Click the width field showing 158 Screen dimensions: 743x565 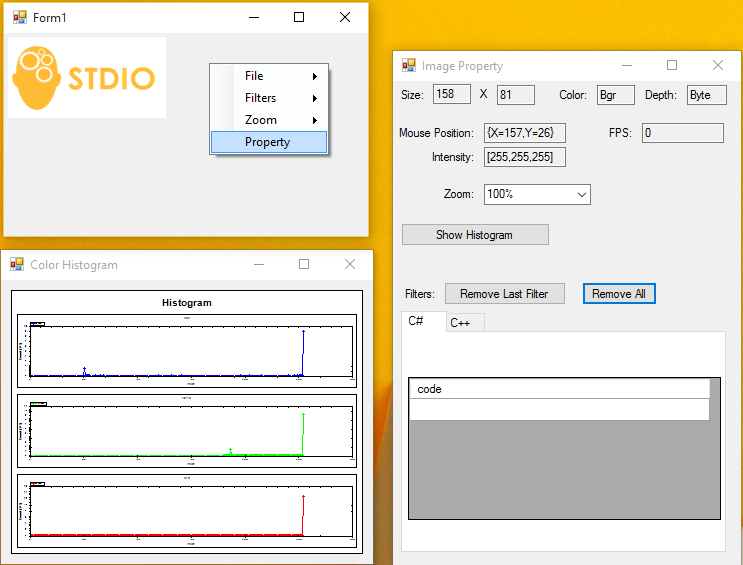tap(452, 94)
